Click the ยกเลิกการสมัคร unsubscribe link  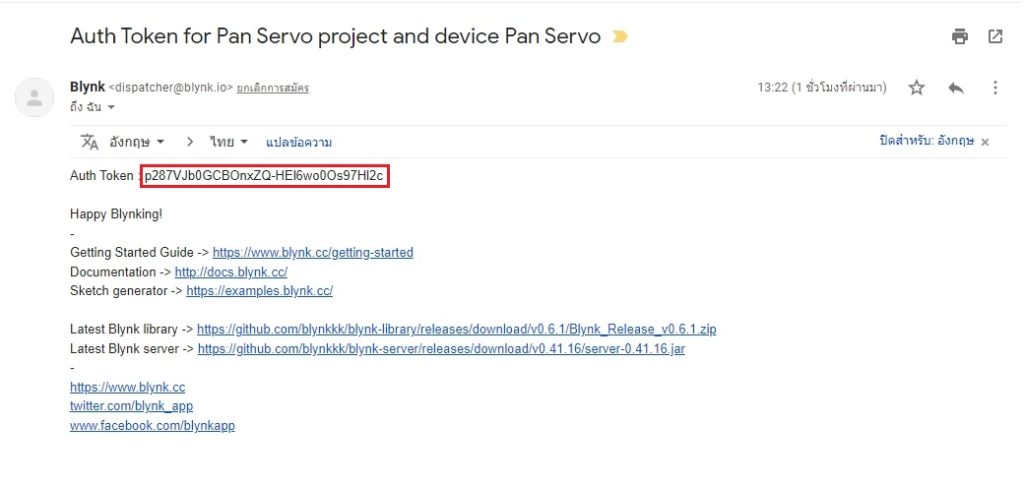tap(272, 87)
